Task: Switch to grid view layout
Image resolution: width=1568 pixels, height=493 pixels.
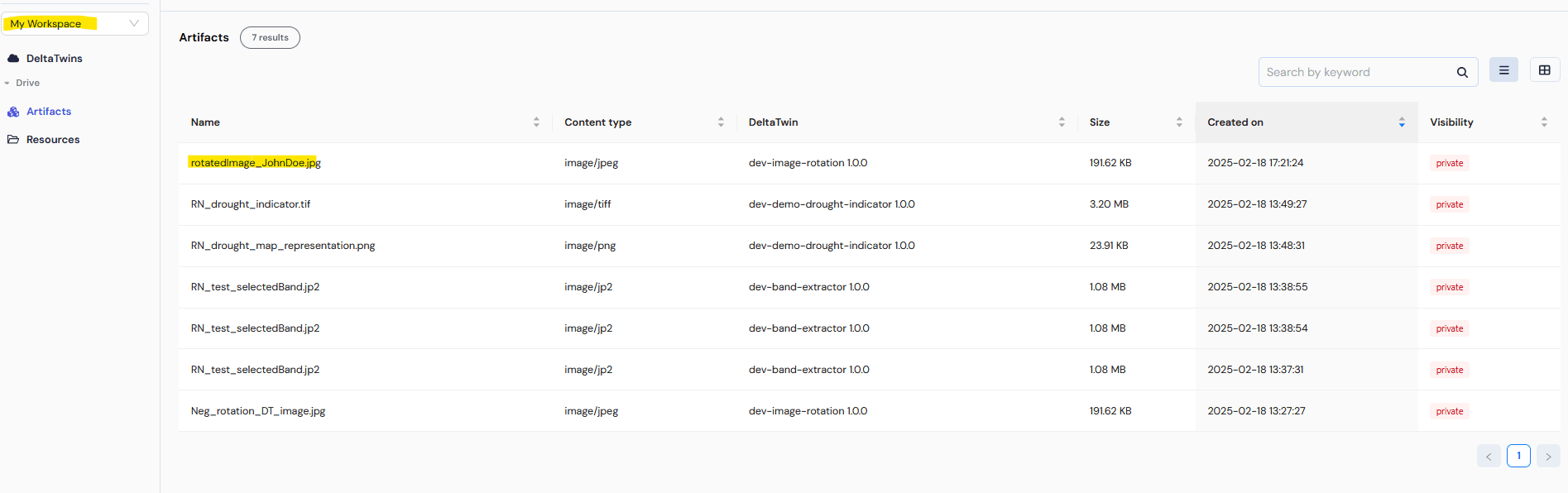Action: [x=1544, y=70]
